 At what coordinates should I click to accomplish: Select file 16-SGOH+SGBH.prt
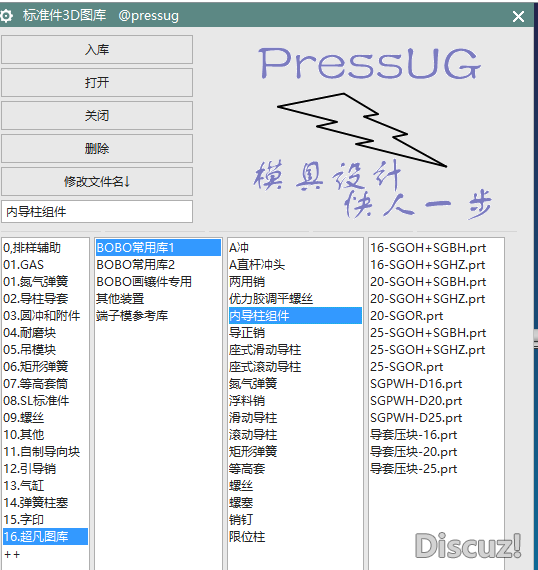click(x=436, y=248)
